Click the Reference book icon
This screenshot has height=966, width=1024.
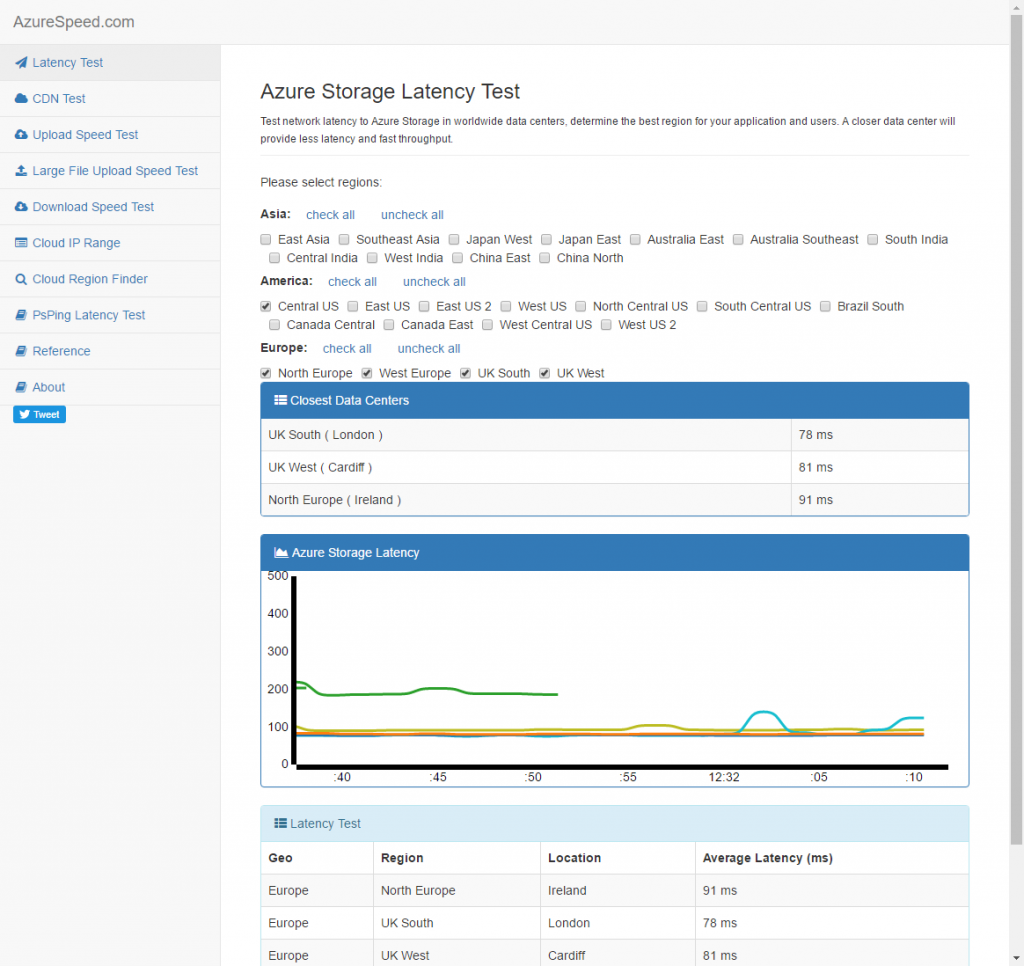22,351
